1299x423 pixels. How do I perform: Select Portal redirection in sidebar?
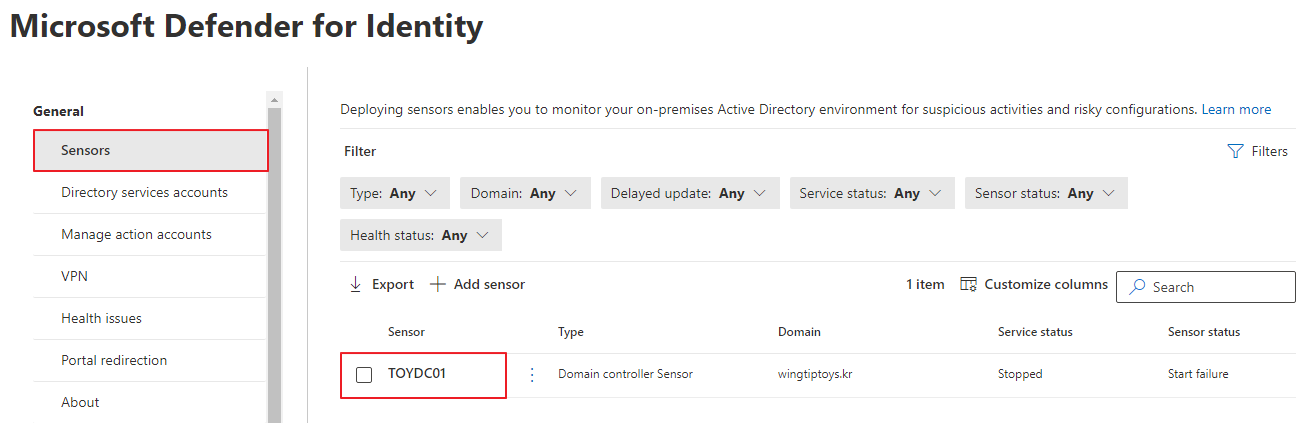click(151, 360)
